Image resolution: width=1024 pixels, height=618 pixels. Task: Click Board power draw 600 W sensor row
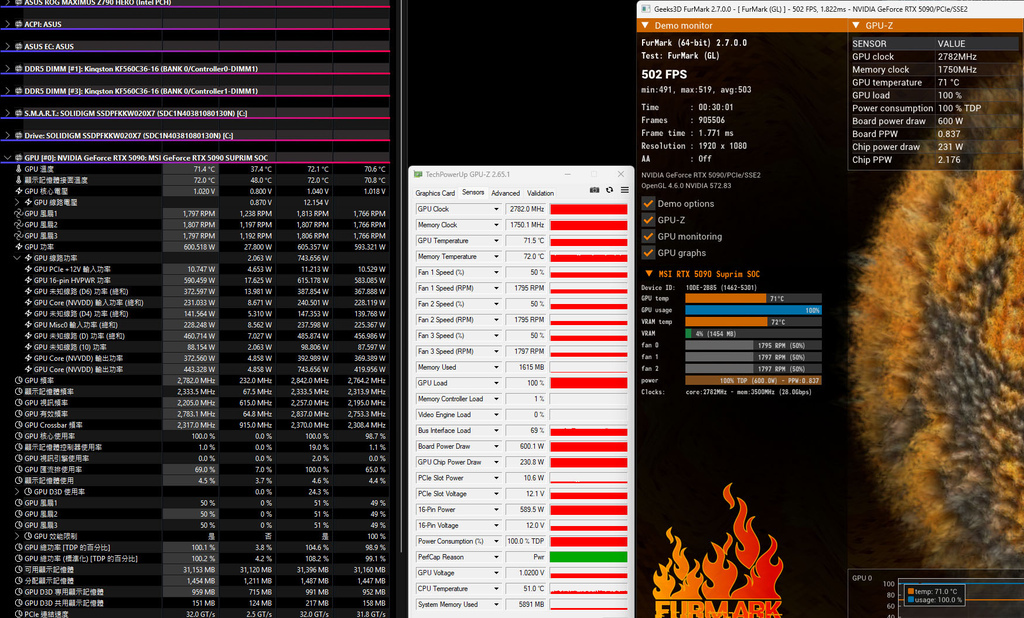click(935, 121)
